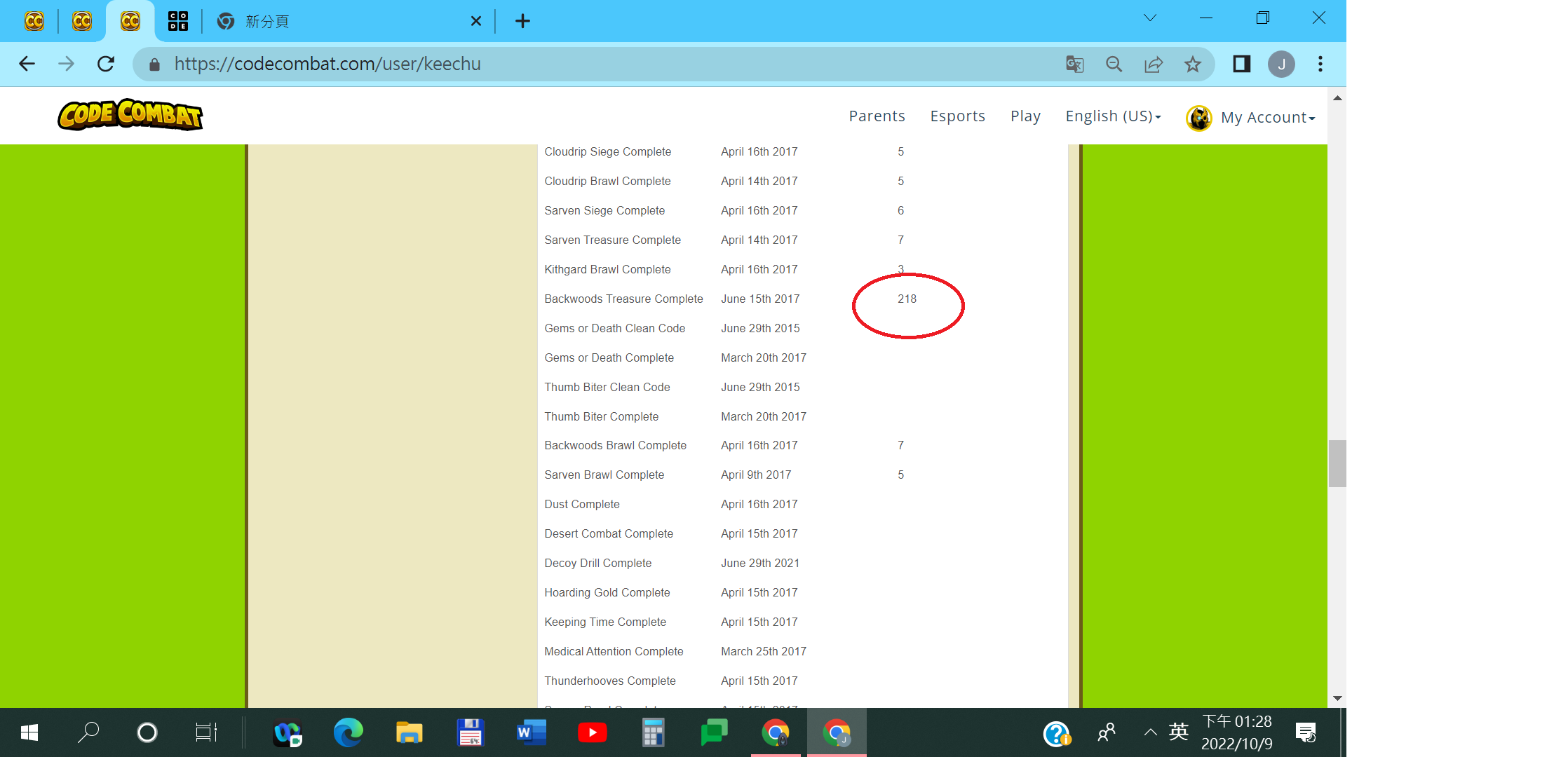Expand the English (US) language dropdown
Image resolution: width=1568 pixels, height=757 pixels.
[1113, 116]
